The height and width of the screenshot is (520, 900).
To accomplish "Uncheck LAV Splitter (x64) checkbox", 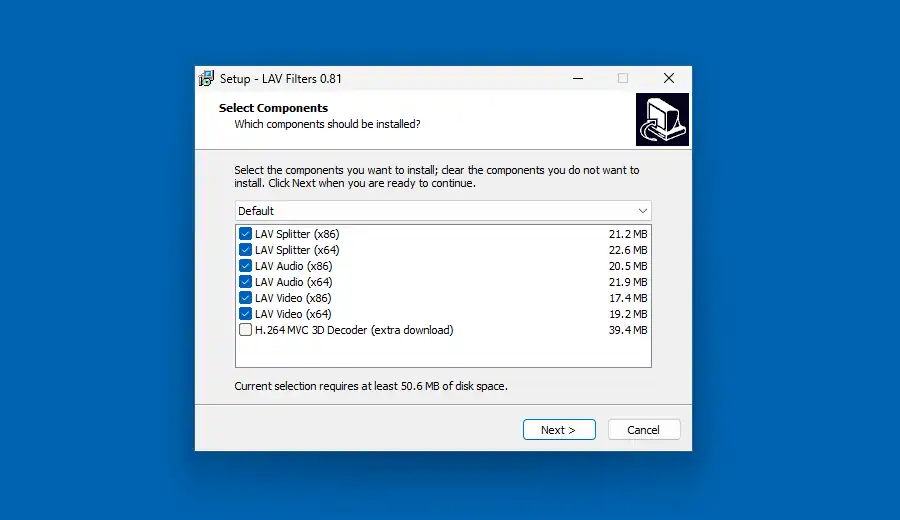I will (x=245, y=250).
